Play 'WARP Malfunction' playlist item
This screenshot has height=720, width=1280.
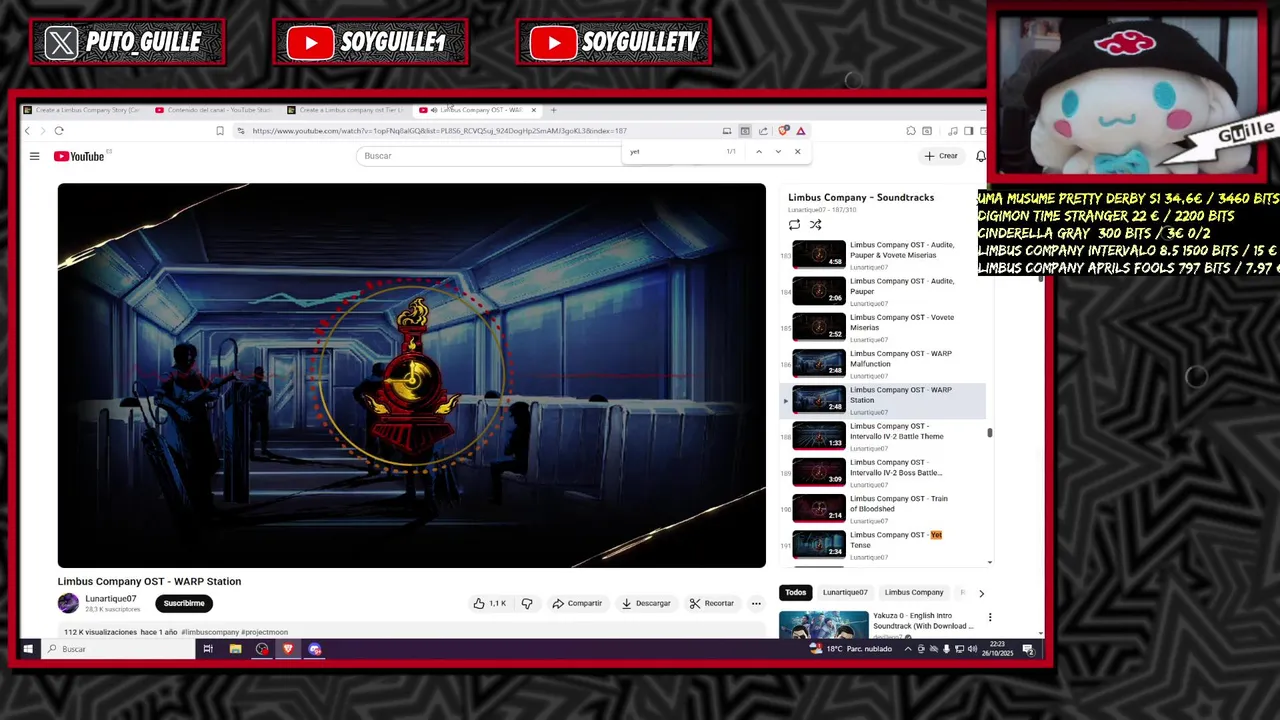[882, 363]
